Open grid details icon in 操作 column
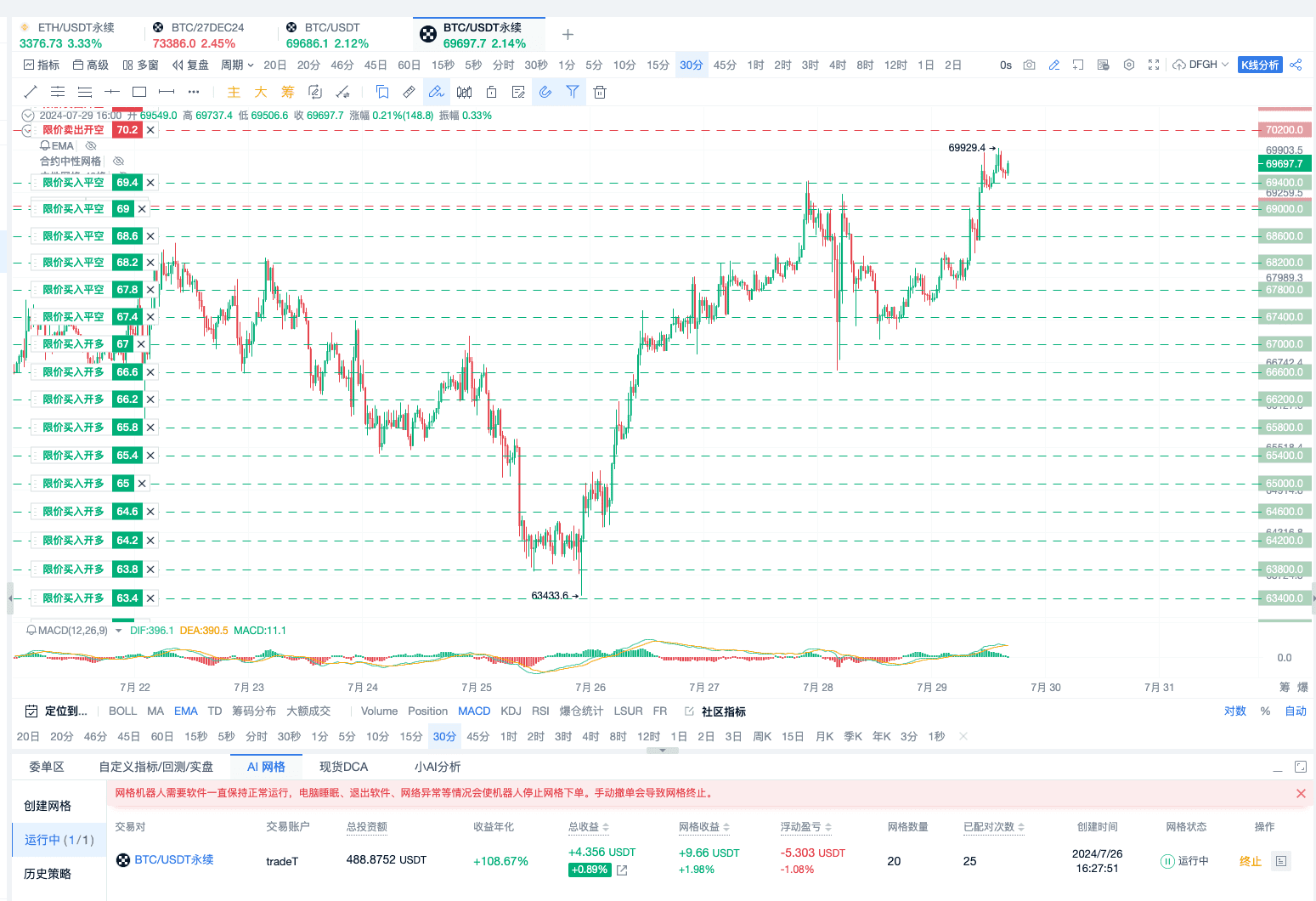Viewport: 1316px width, 901px height. pos(1281,861)
